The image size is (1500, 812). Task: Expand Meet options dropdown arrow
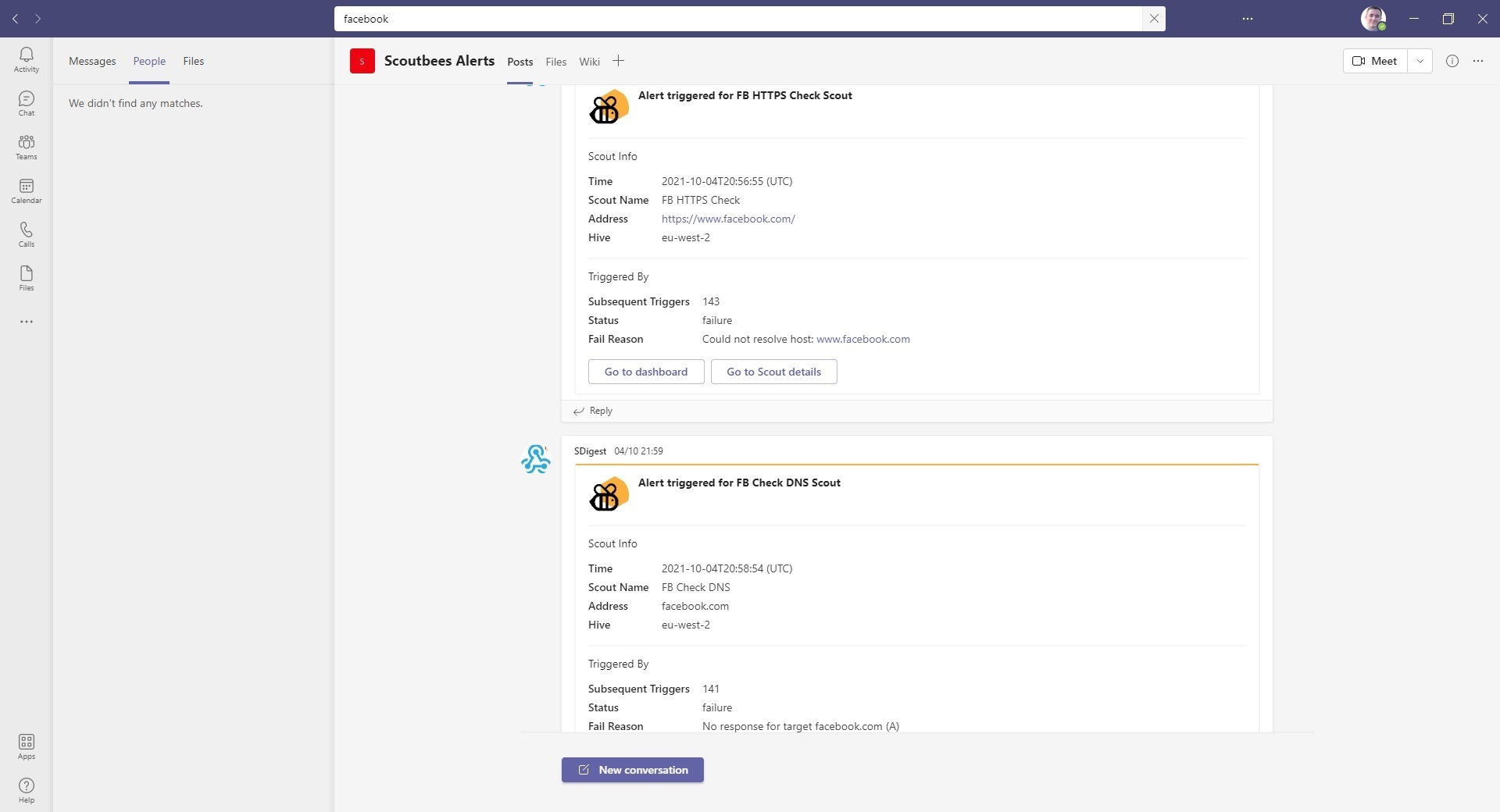(1420, 61)
